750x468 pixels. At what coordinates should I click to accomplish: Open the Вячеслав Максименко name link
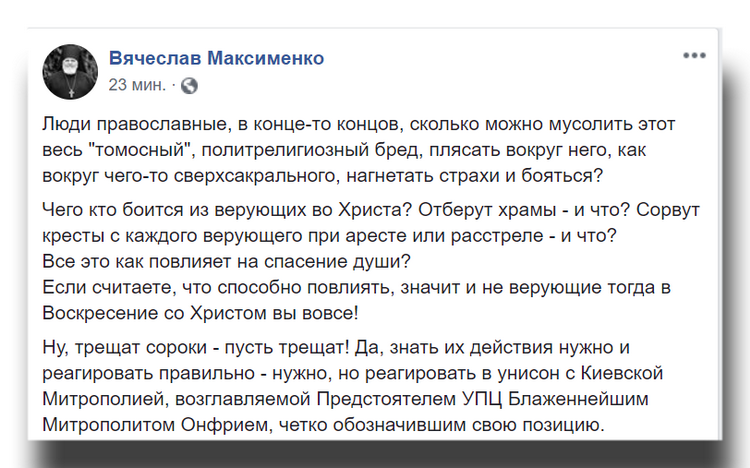click(x=216, y=58)
